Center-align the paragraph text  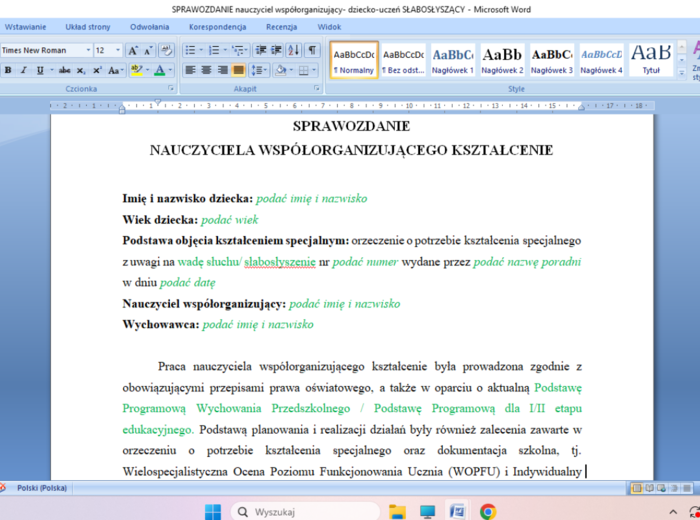coord(206,70)
